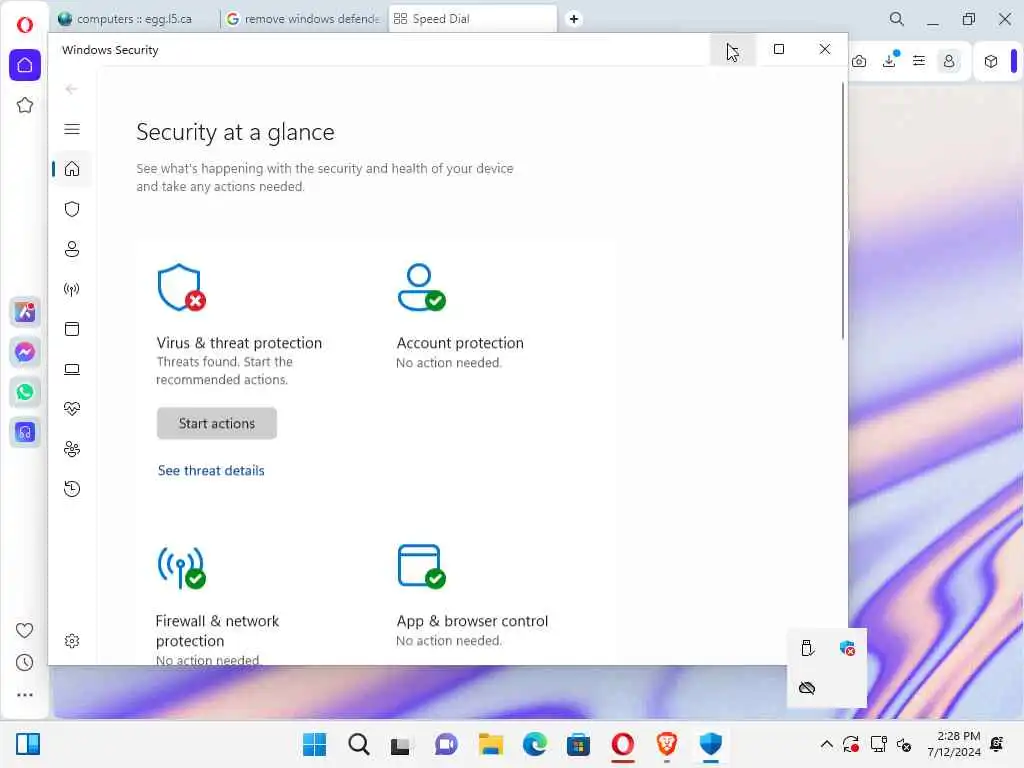Click muted volume icon in system tray

904,744
